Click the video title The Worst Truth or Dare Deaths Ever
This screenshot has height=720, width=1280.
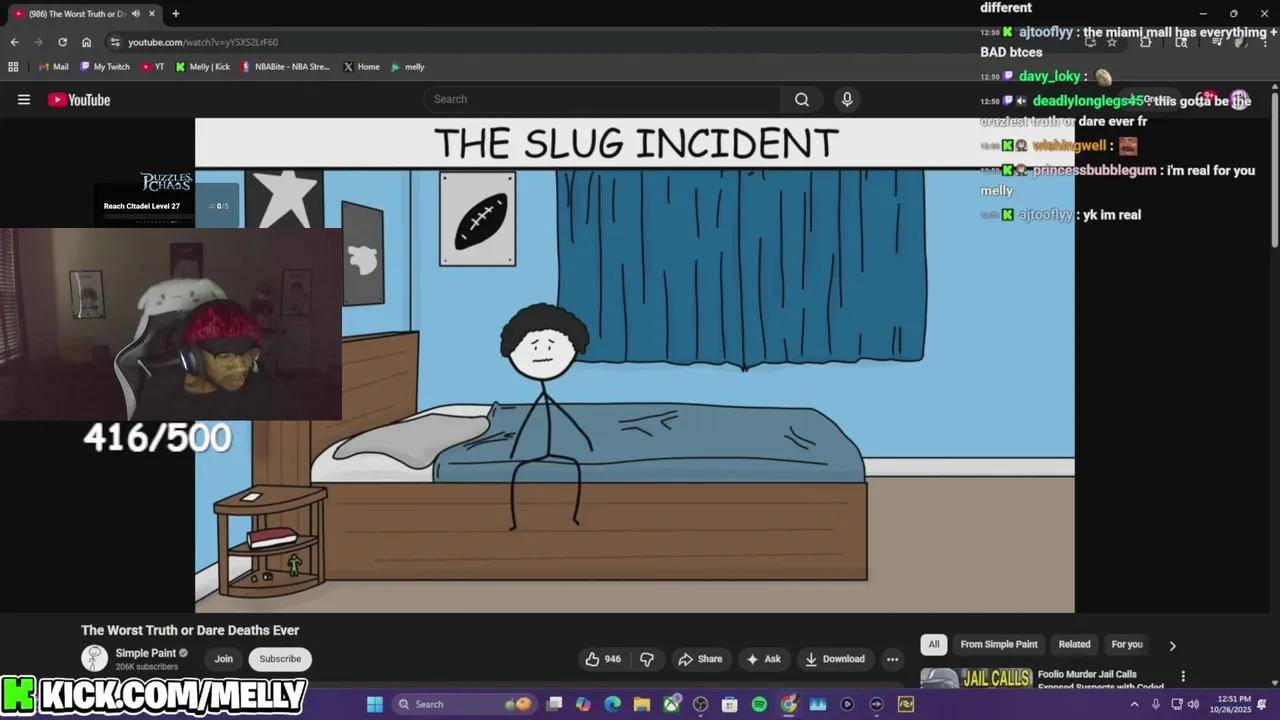coord(190,630)
